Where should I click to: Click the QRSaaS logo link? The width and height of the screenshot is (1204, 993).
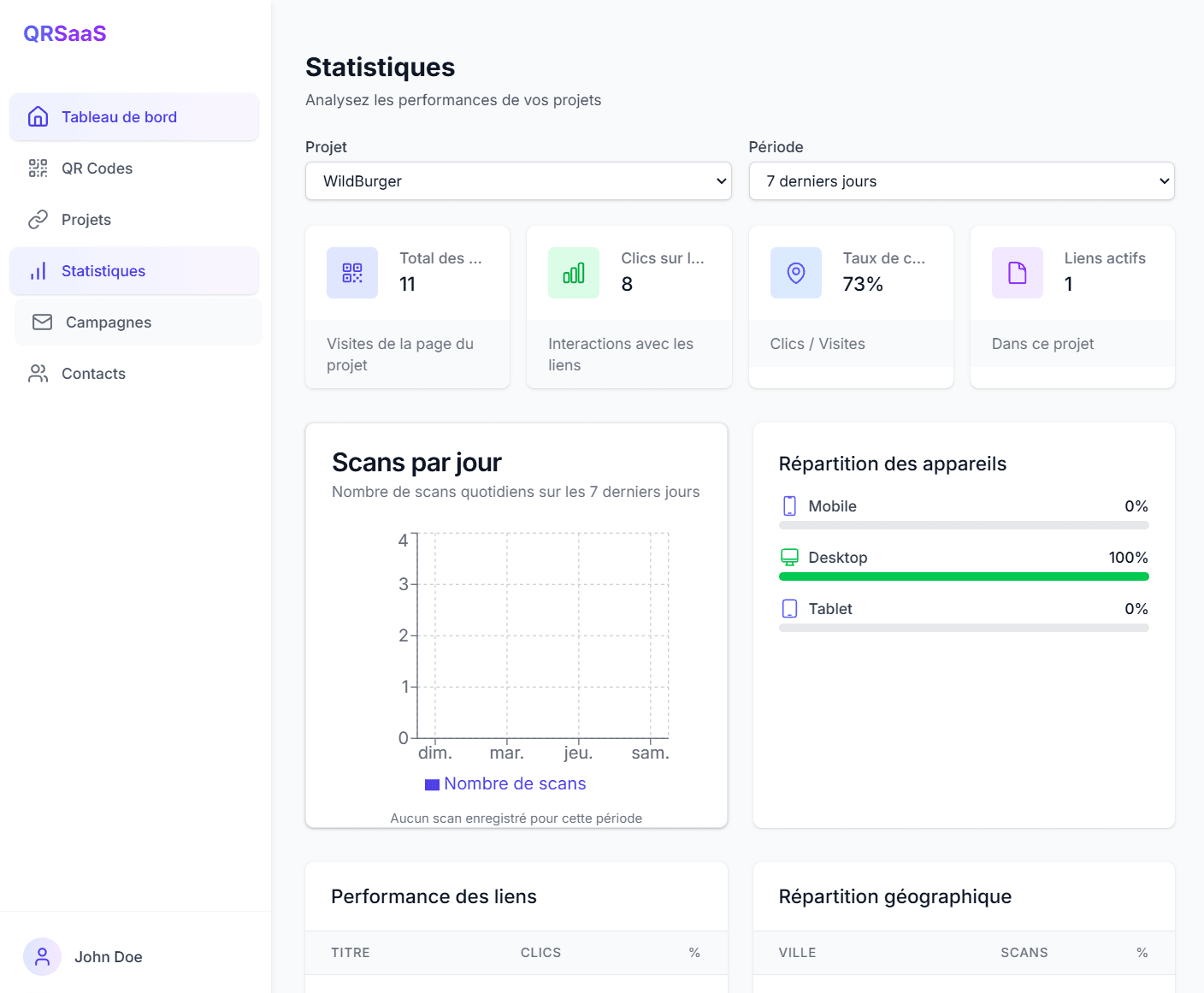click(65, 33)
